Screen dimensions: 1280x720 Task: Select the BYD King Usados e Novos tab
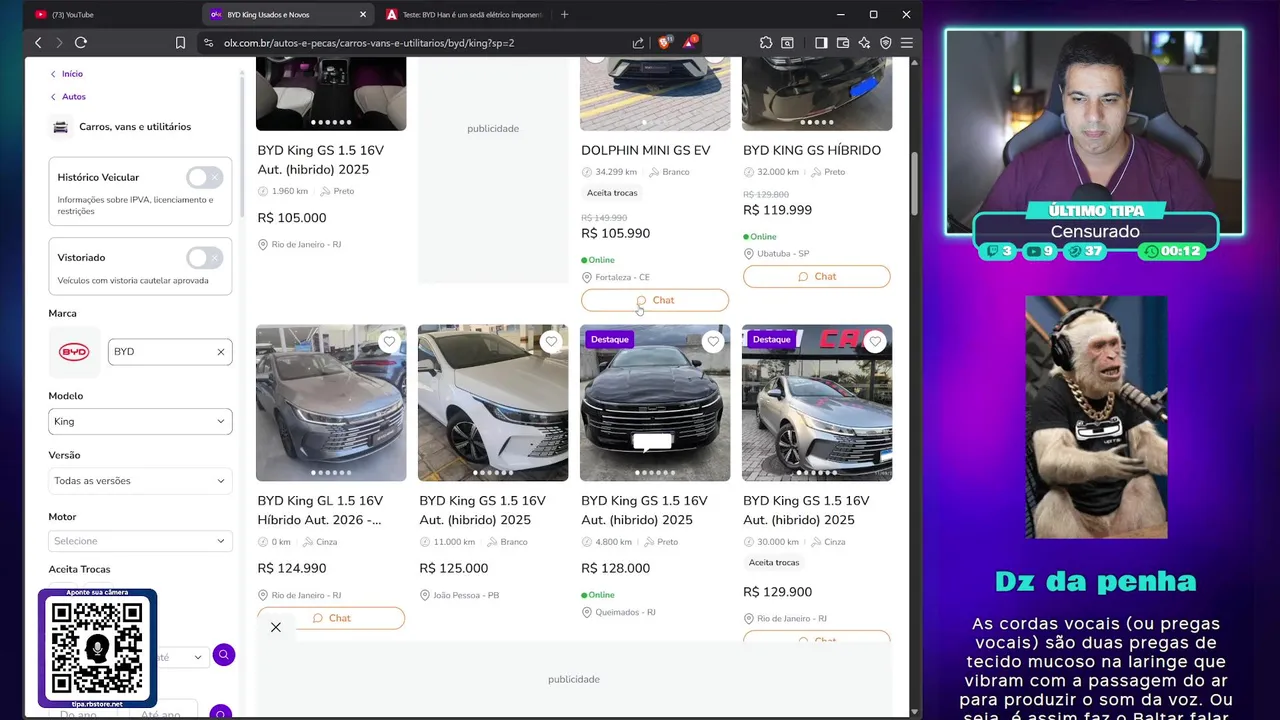[x=280, y=14]
